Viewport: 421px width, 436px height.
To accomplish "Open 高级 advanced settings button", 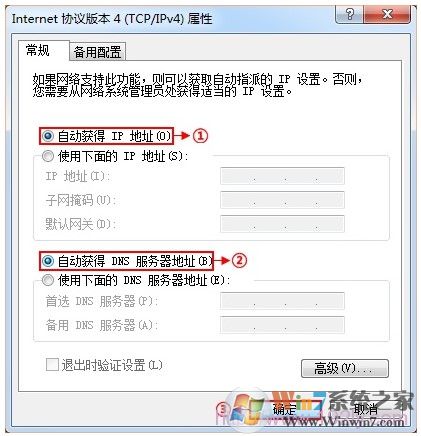I will [x=345, y=368].
